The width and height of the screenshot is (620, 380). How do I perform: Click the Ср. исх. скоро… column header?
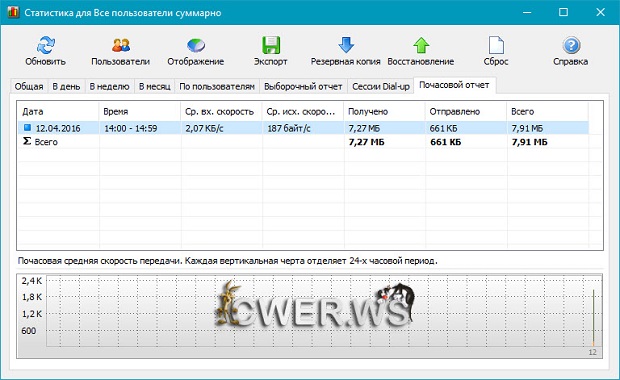click(303, 112)
